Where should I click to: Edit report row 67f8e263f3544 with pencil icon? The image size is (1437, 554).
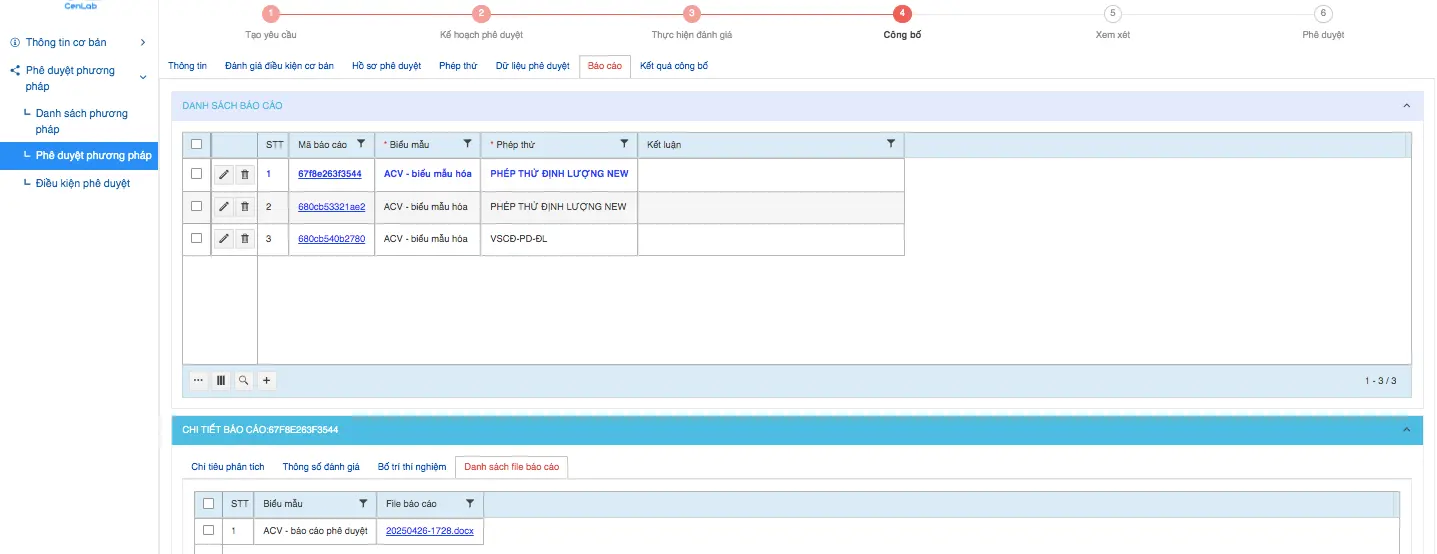(x=224, y=175)
